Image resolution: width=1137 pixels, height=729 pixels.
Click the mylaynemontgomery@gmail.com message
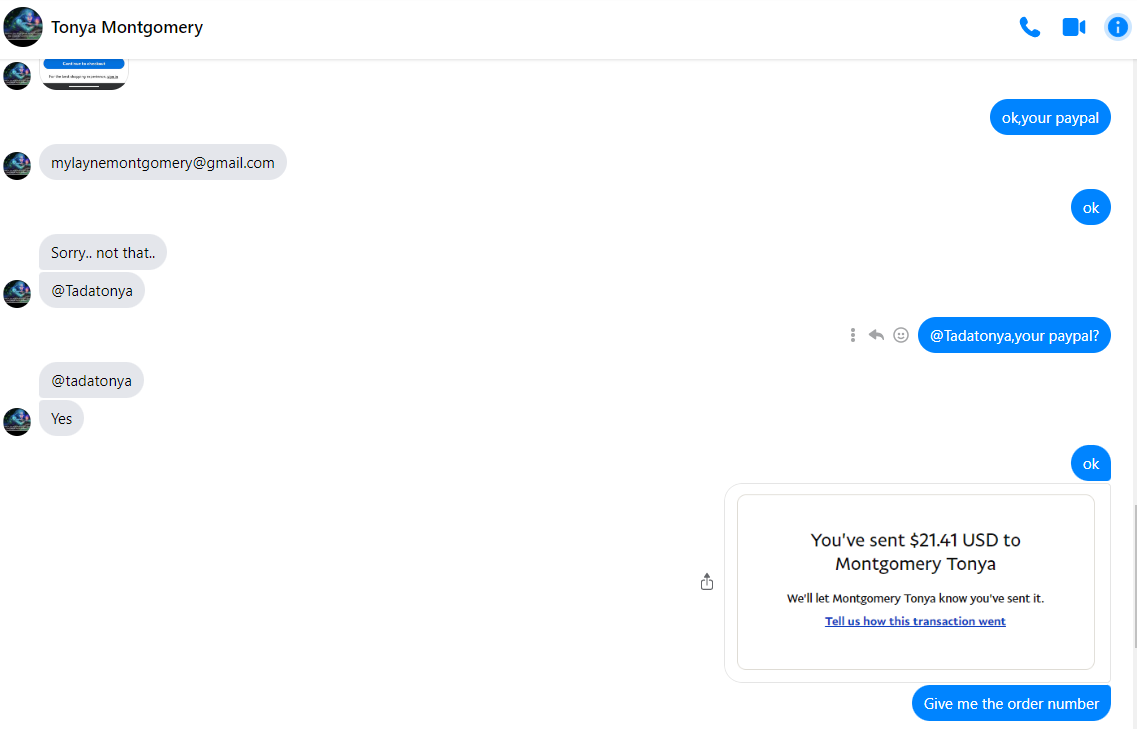point(163,163)
